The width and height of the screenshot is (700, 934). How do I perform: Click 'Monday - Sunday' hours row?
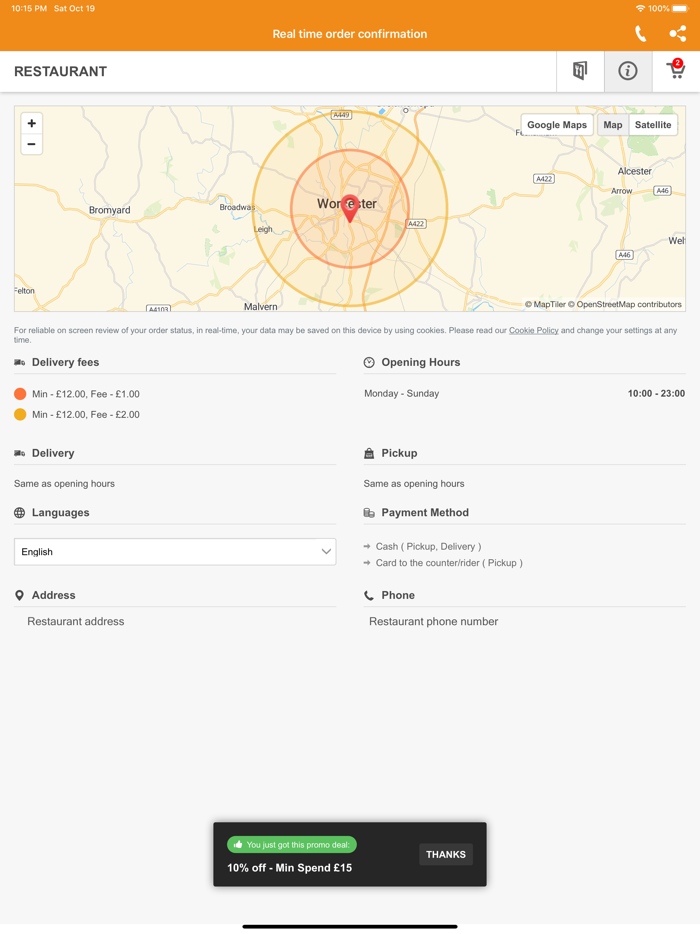(x=402, y=393)
